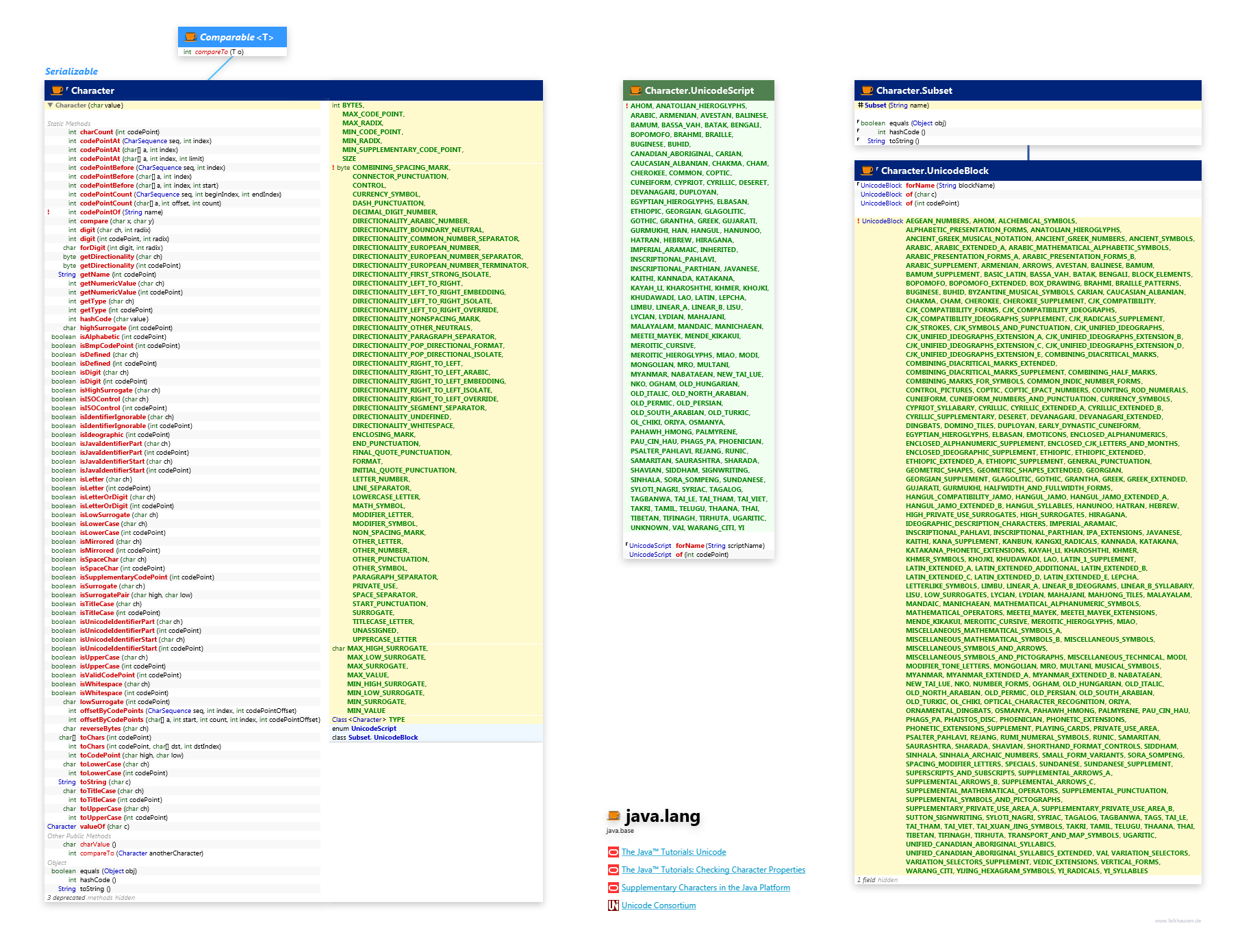Open The Java Tutorials: Unicode link

pyautogui.click(x=674, y=852)
